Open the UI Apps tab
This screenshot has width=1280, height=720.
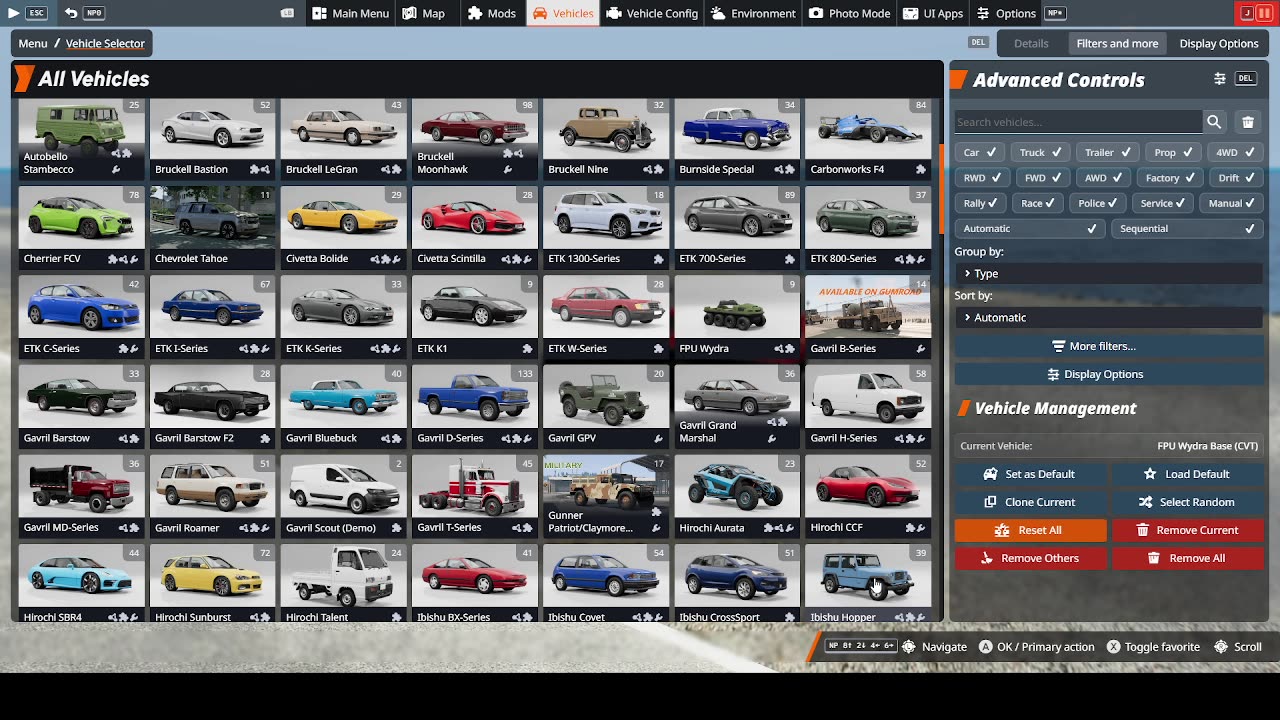click(x=933, y=13)
